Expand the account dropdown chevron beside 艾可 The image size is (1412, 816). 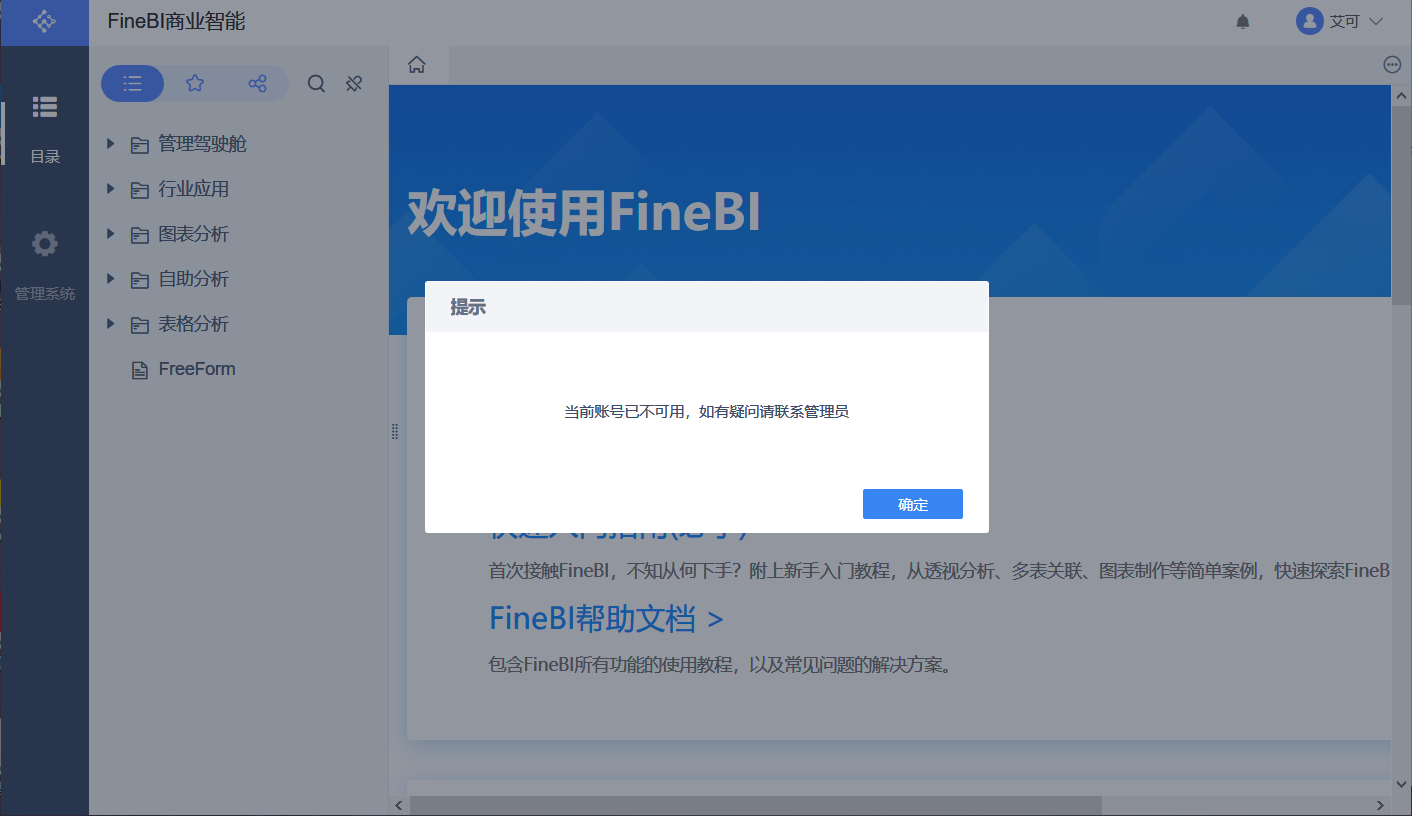pos(1375,21)
